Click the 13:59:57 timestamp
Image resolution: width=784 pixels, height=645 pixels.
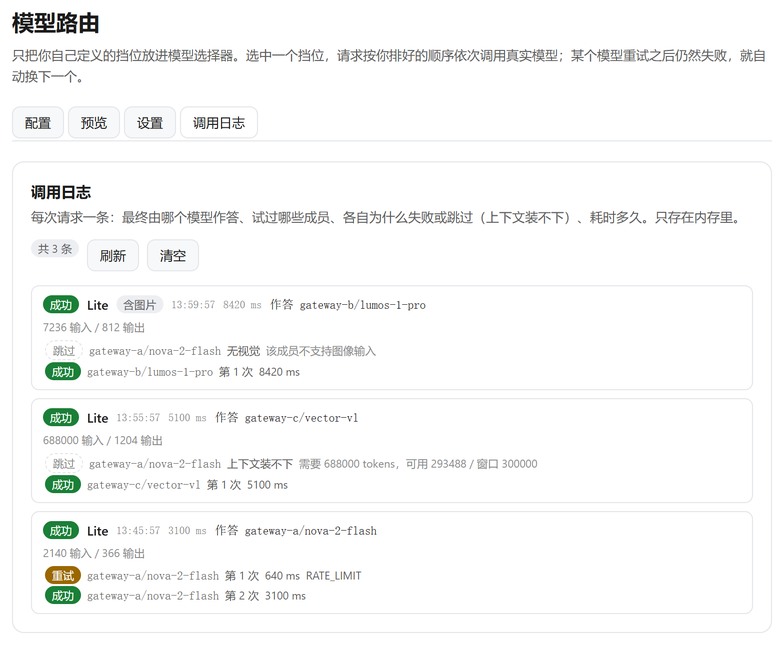point(194,304)
